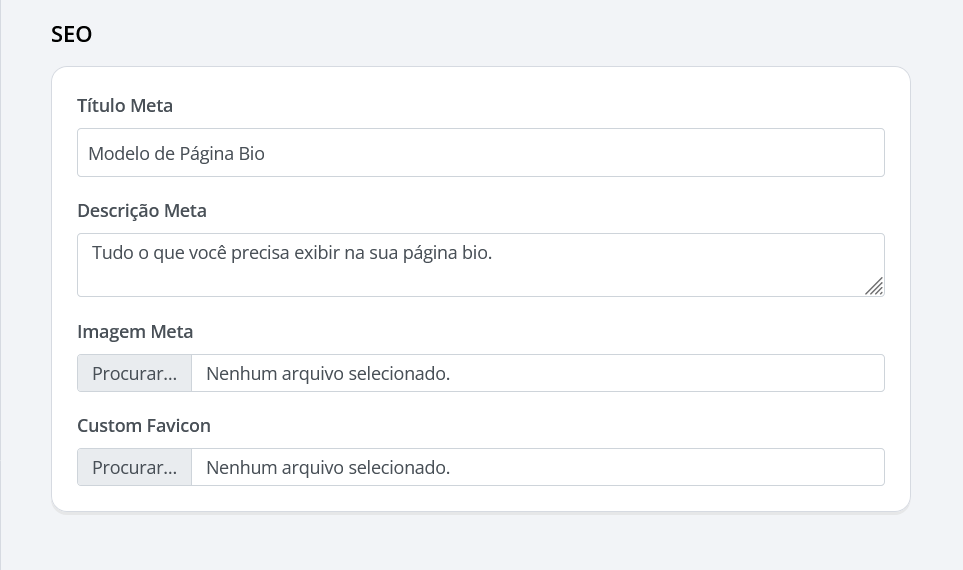Click the Custom Favicon label
The width and height of the screenshot is (963, 570).
pyautogui.click(x=144, y=425)
